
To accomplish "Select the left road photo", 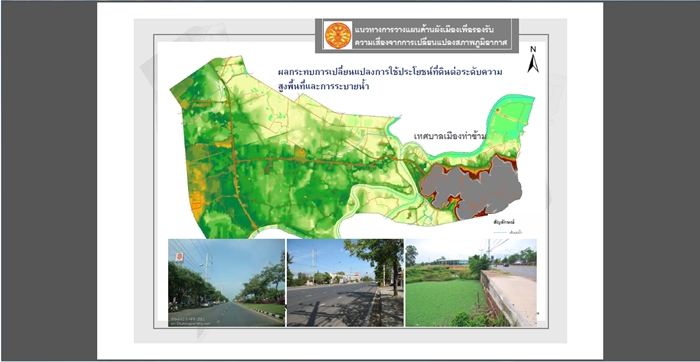I will [226, 283].
